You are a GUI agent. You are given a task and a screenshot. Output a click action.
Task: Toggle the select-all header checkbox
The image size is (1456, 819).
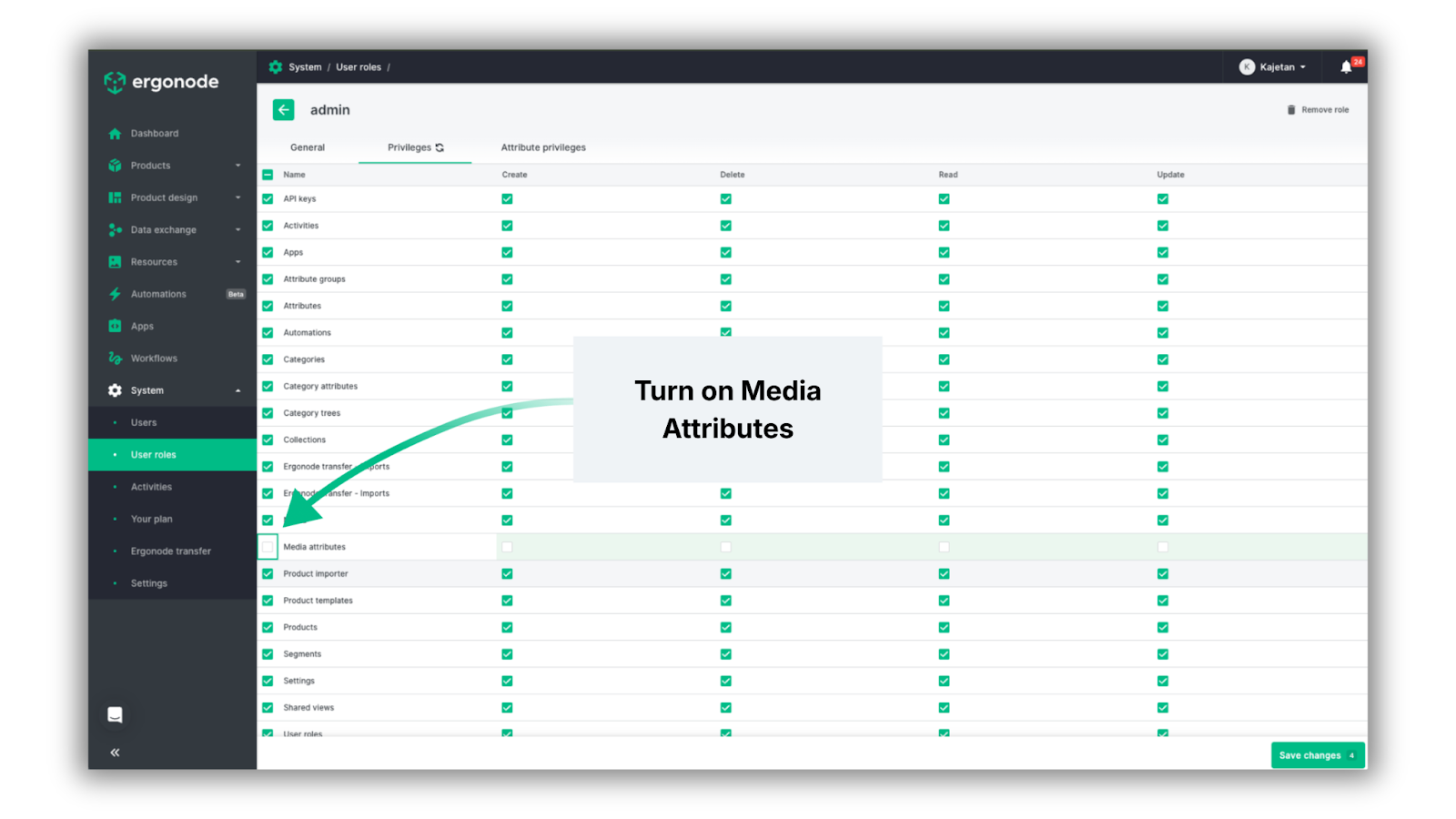(x=268, y=175)
